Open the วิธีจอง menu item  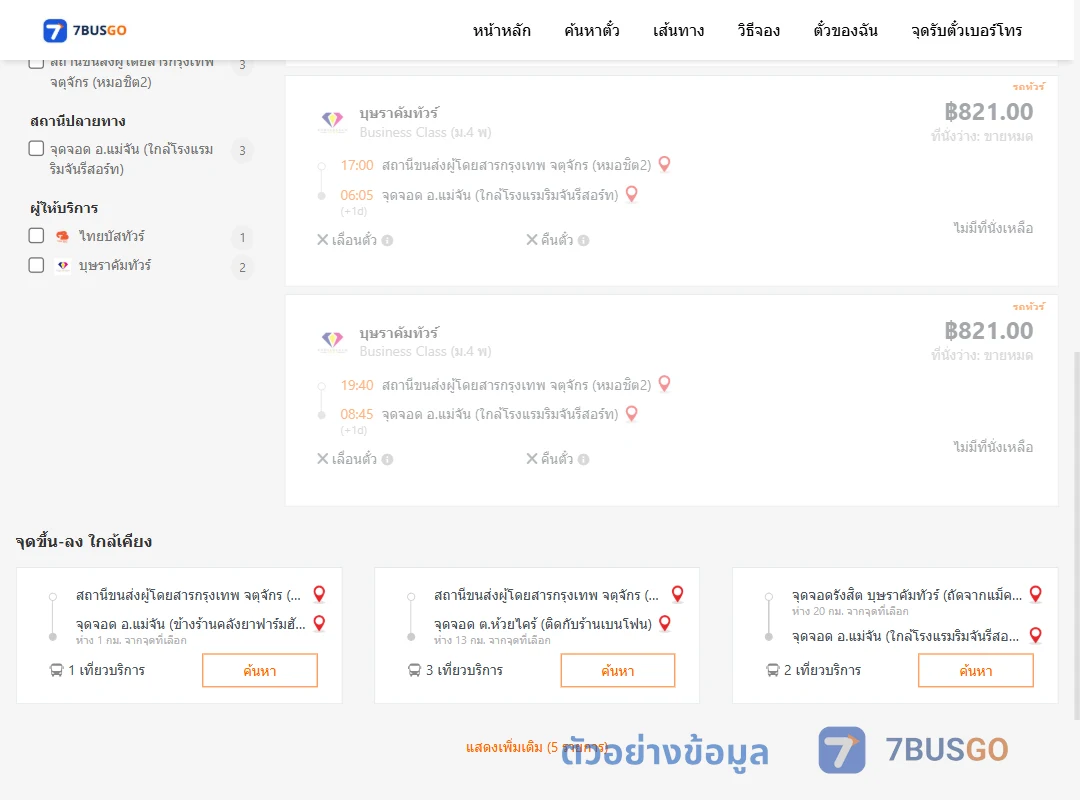tap(758, 30)
